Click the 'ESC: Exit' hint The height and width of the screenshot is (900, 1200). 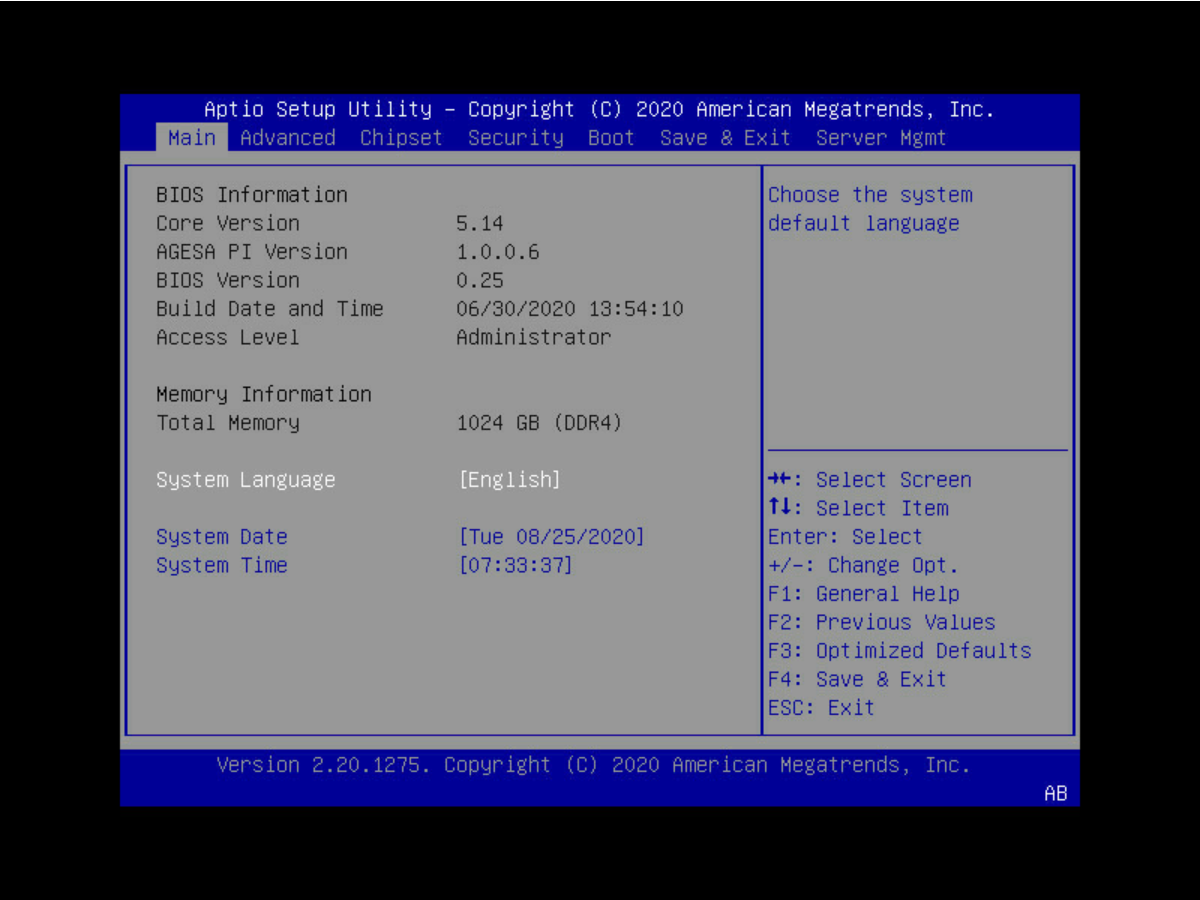(x=822, y=708)
